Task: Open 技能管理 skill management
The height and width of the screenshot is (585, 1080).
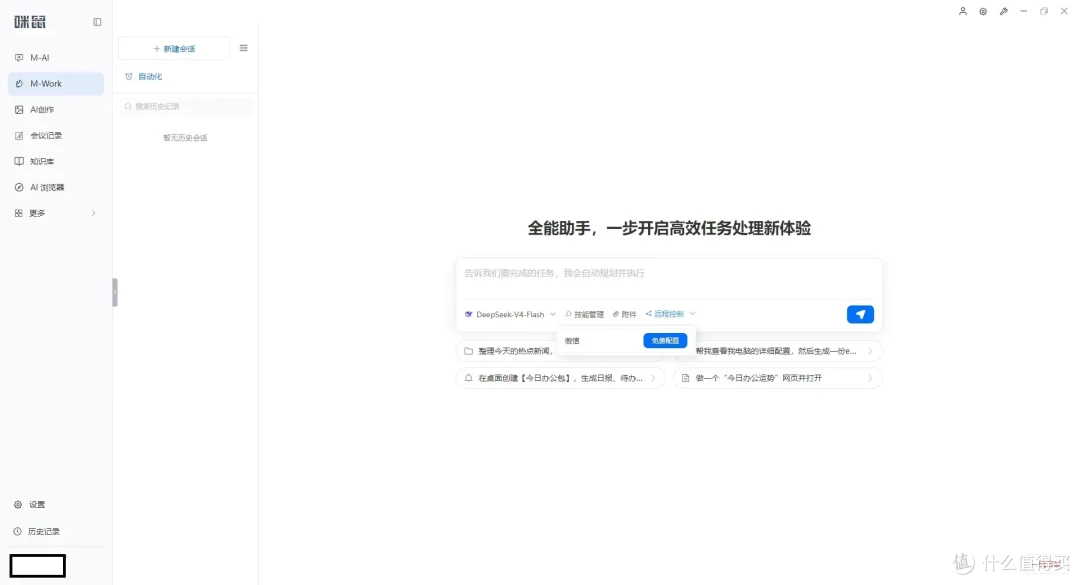Action: coord(584,314)
